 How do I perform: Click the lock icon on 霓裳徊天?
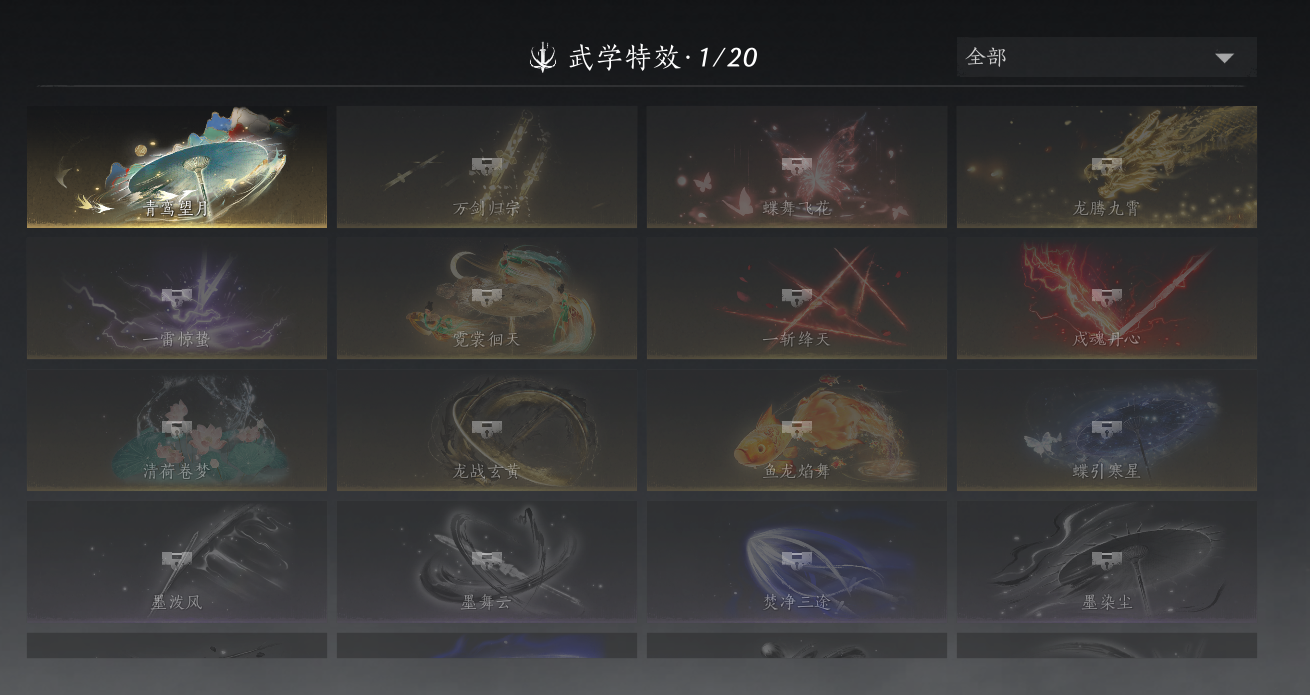486,297
